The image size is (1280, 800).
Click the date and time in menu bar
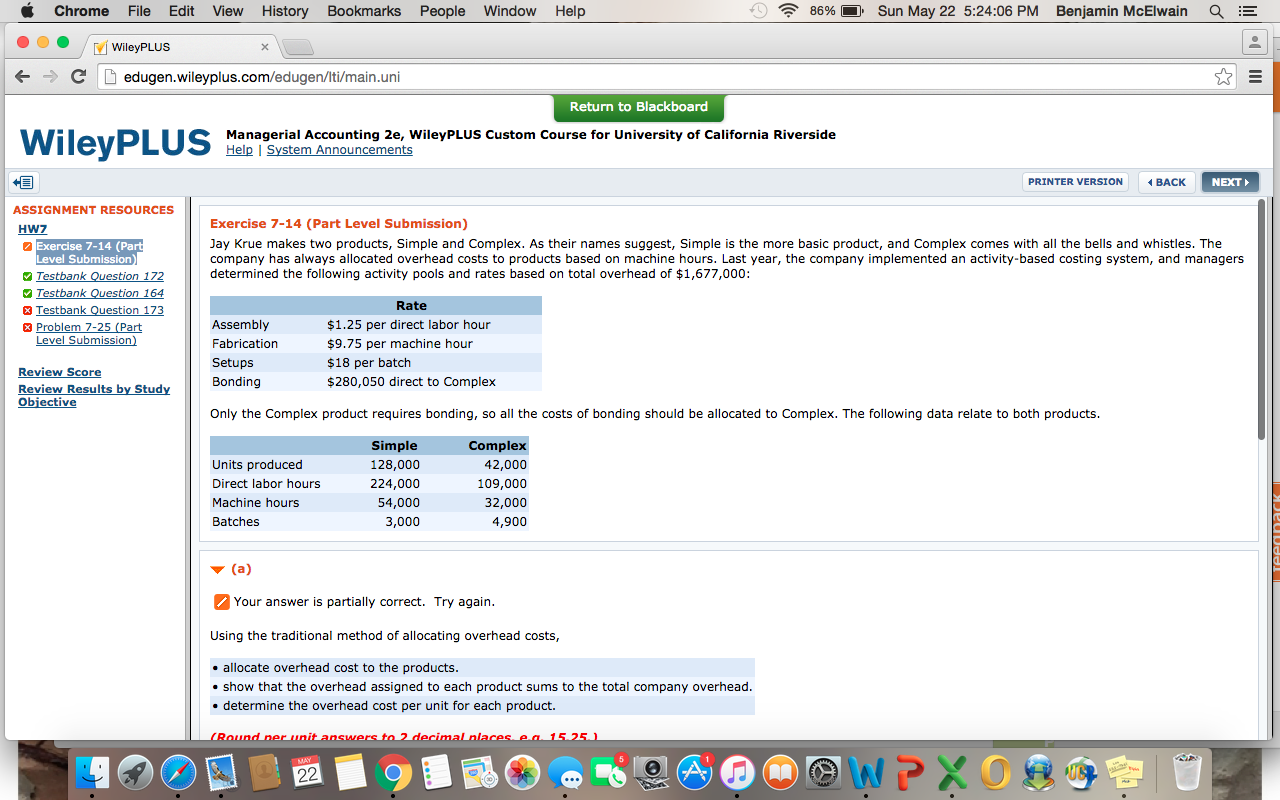pos(957,11)
